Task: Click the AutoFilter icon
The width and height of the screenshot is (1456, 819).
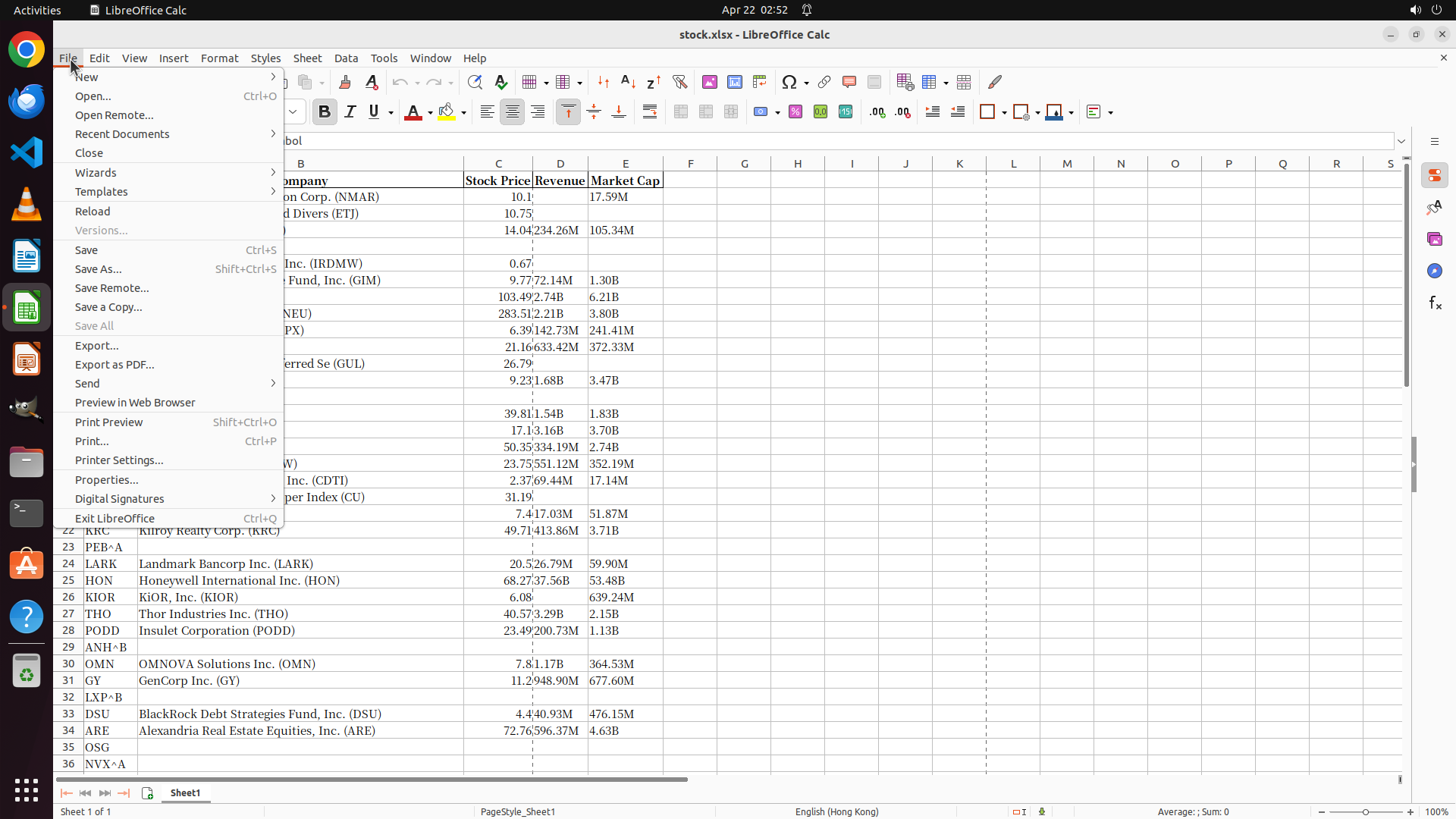Action: click(x=679, y=82)
